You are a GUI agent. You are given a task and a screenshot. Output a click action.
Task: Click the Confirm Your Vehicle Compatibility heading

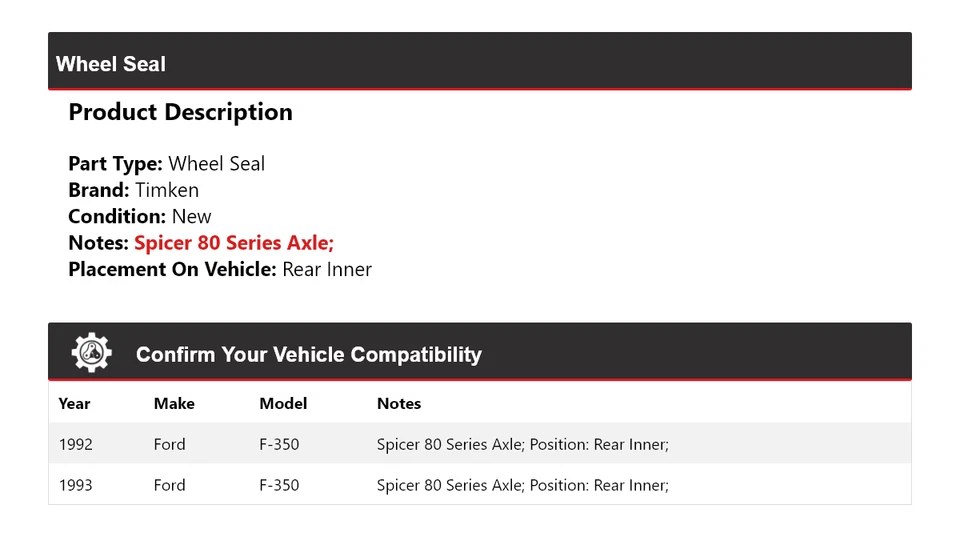[308, 355]
